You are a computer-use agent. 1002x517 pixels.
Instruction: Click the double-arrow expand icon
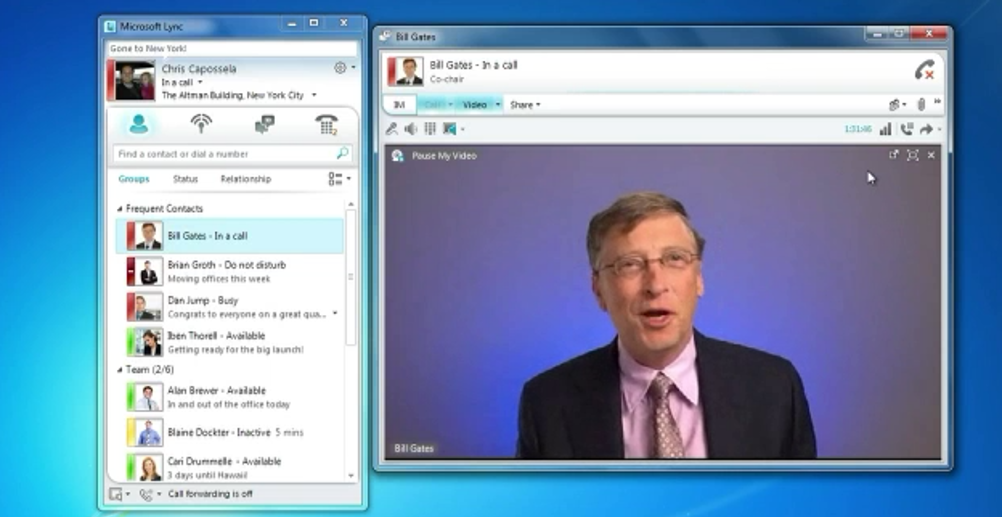click(x=938, y=102)
